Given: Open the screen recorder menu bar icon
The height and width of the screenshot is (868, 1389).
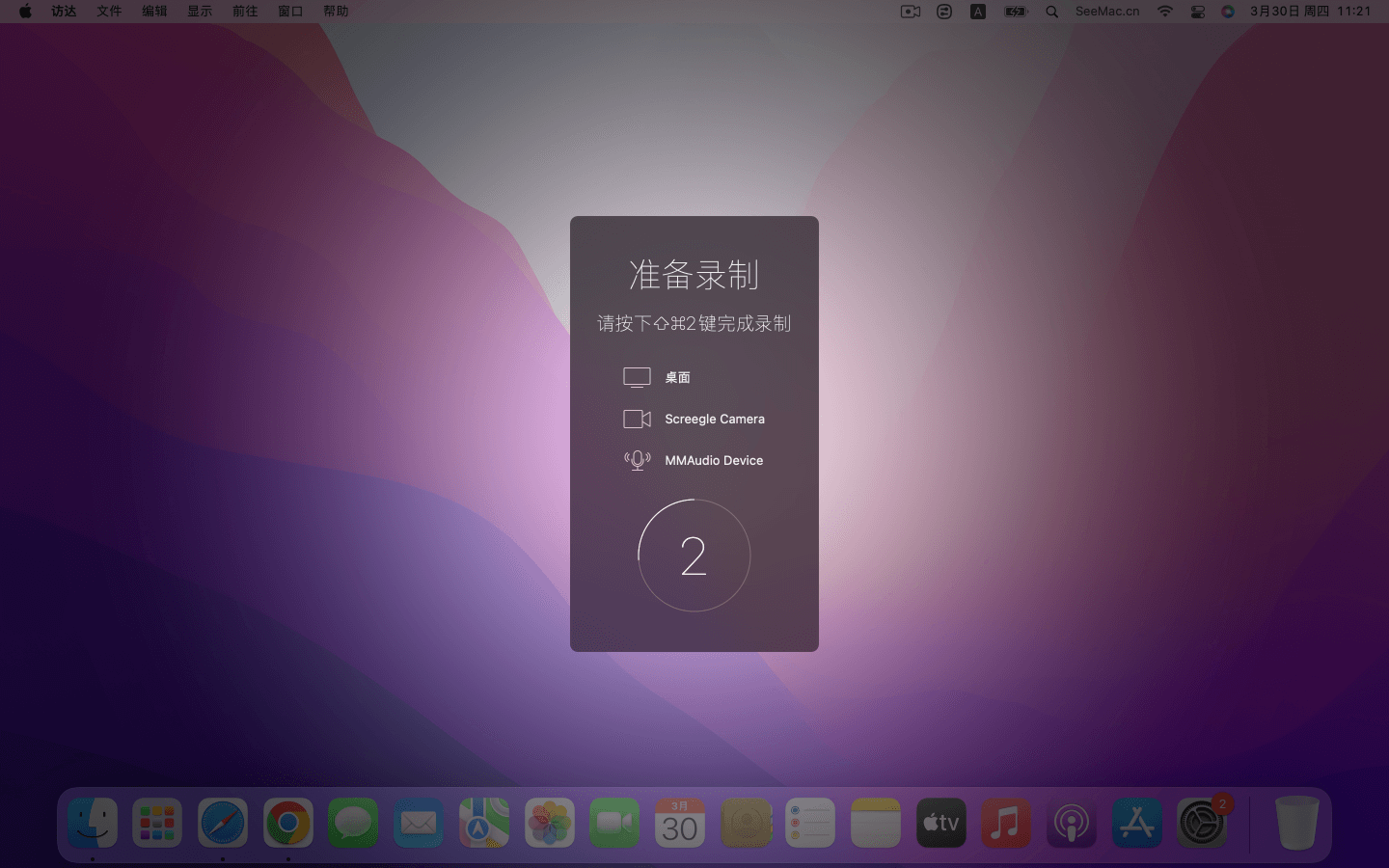Looking at the screenshot, I should pos(910,12).
